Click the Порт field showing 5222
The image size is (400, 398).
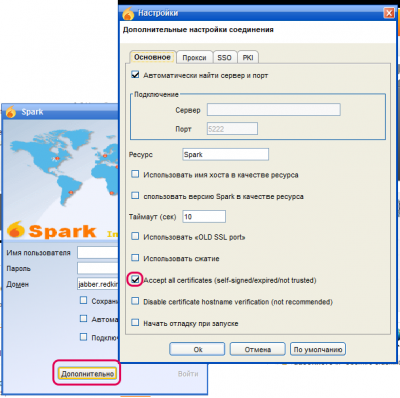click(x=232, y=129)
